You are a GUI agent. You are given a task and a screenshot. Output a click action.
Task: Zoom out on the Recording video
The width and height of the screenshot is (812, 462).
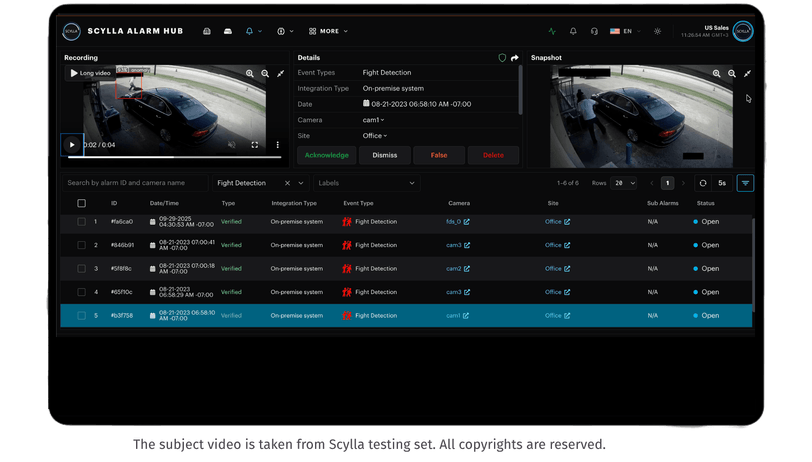point(265,74)
